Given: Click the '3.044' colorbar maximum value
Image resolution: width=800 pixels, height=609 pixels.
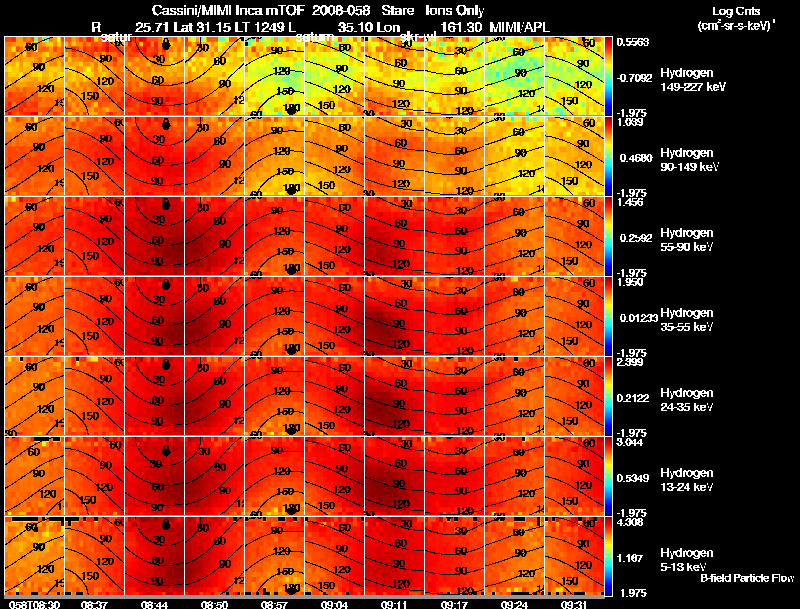Looking at the screenshot, I should (x=630, y=442).
